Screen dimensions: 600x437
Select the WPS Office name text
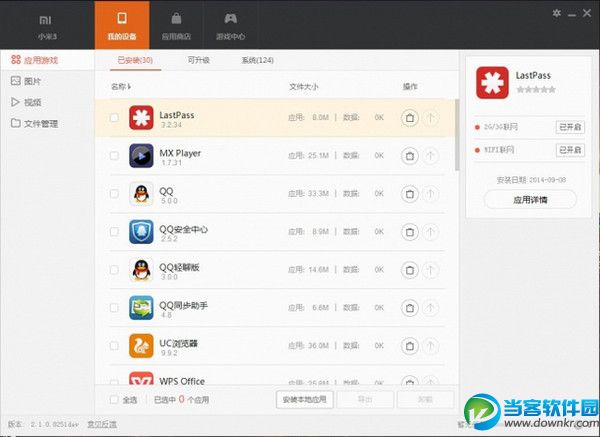[182, 381]
